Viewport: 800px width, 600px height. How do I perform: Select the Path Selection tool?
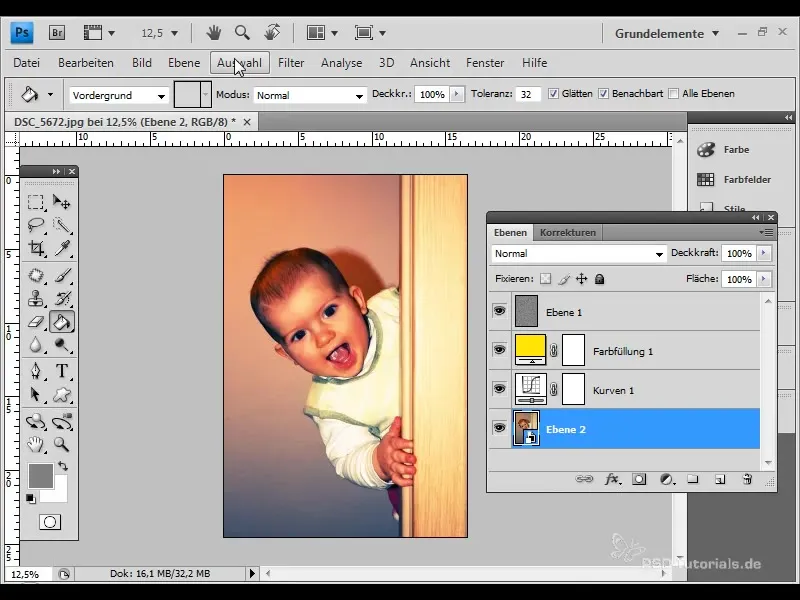point(36,394)
